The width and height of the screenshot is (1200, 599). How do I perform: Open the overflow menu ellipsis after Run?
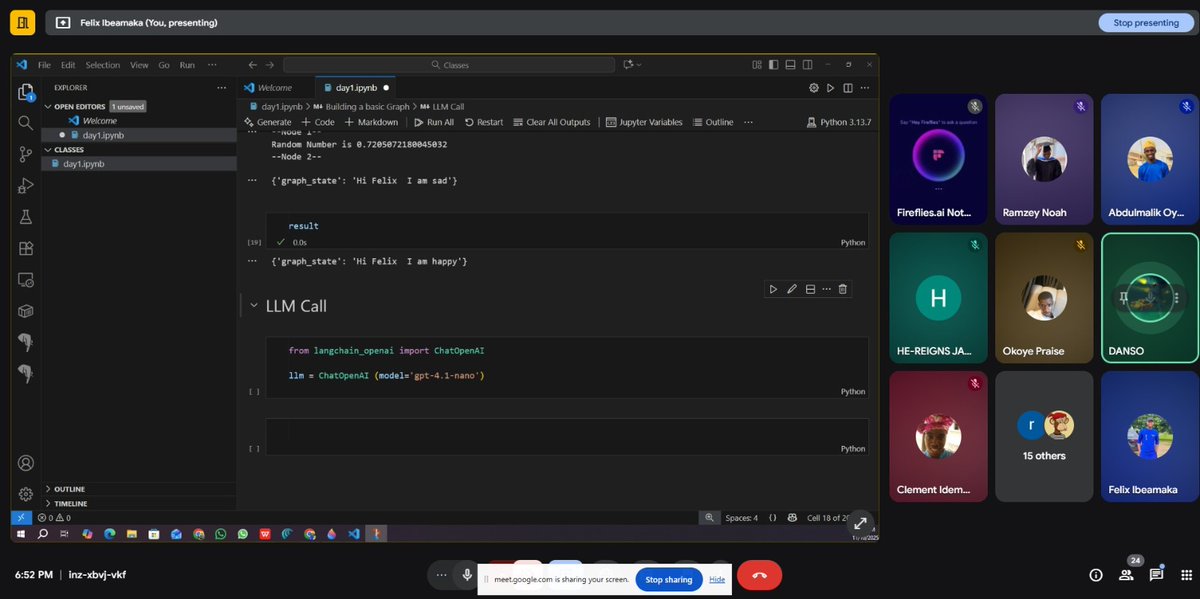click(212, 65)
